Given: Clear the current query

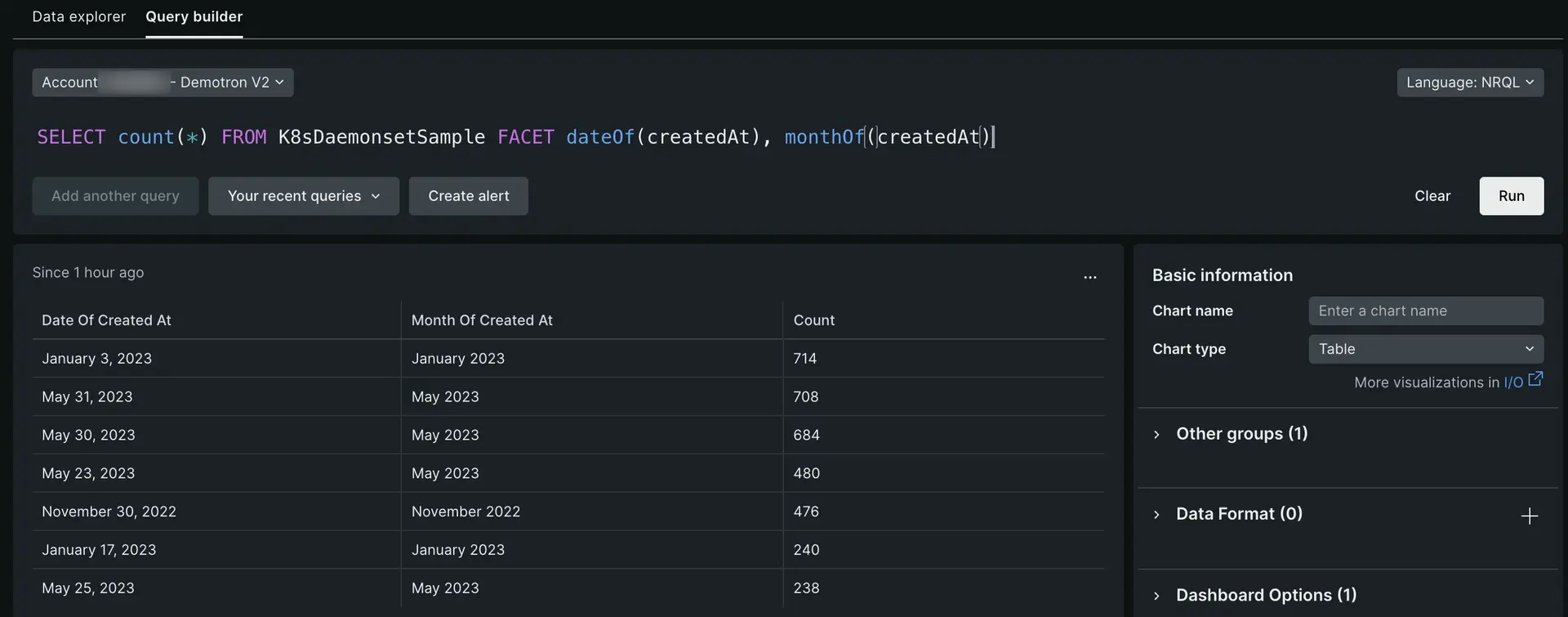Looking at the screenshot, I should click(1432, 196).
